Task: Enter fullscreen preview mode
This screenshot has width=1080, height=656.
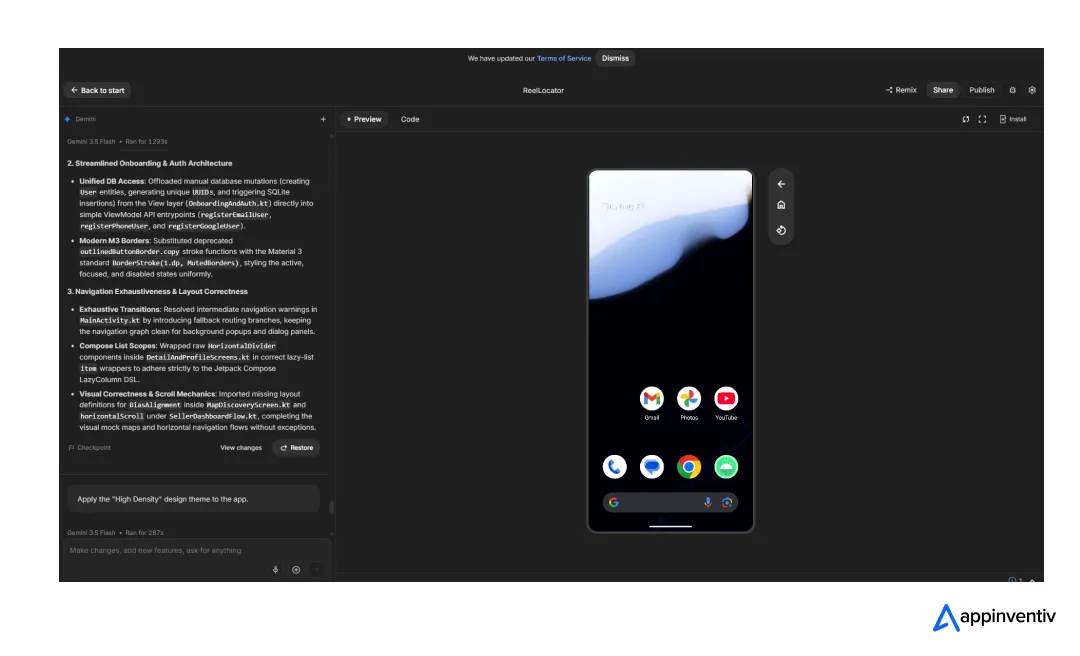Action: (982, 119)
